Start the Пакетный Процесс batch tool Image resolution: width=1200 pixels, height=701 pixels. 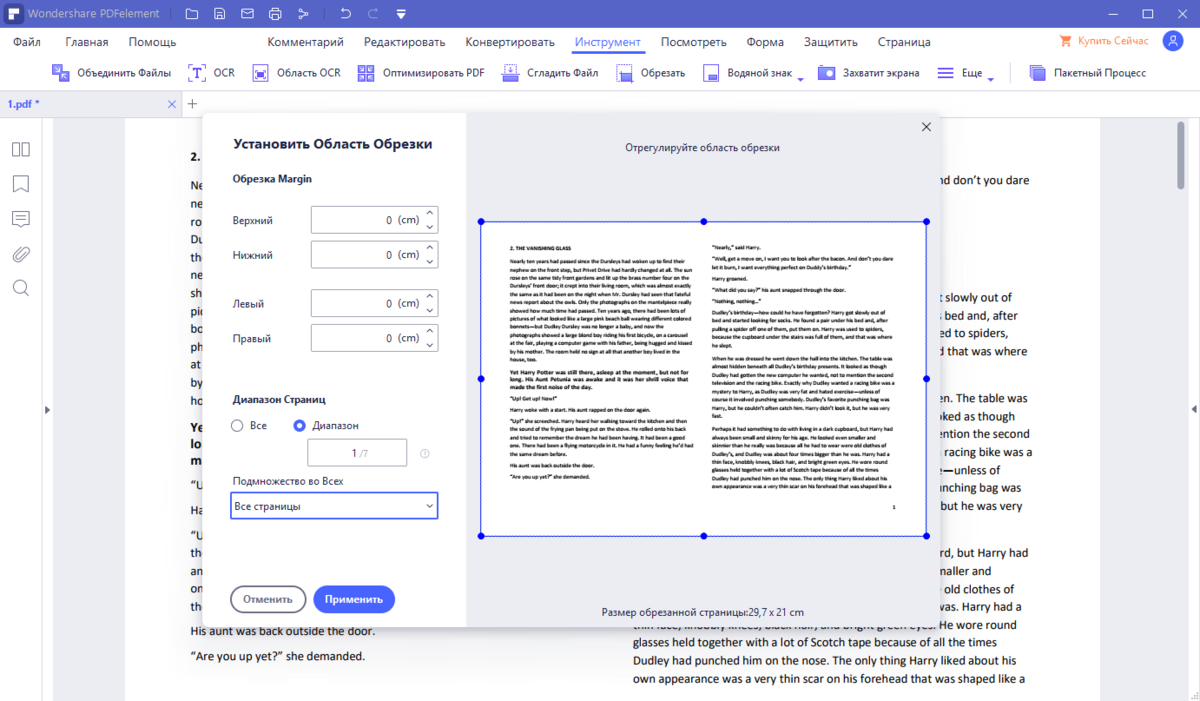[x=1087, y=73]
